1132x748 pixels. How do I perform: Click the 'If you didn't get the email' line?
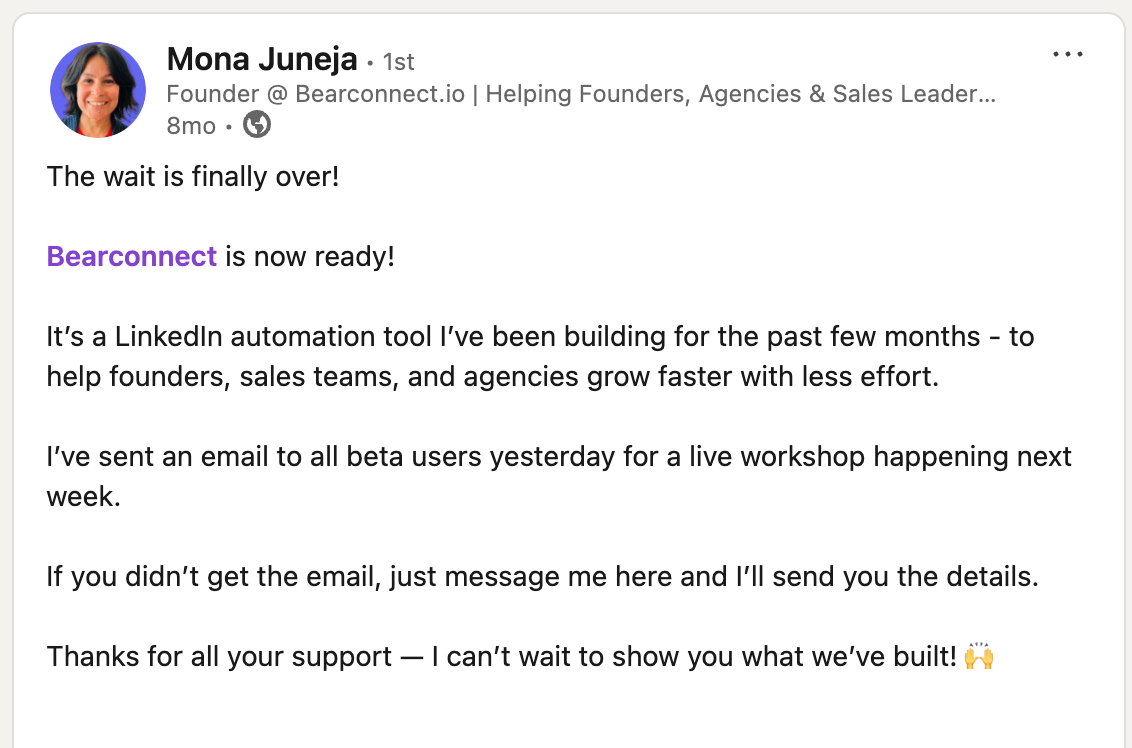click(x=542, y=577)
